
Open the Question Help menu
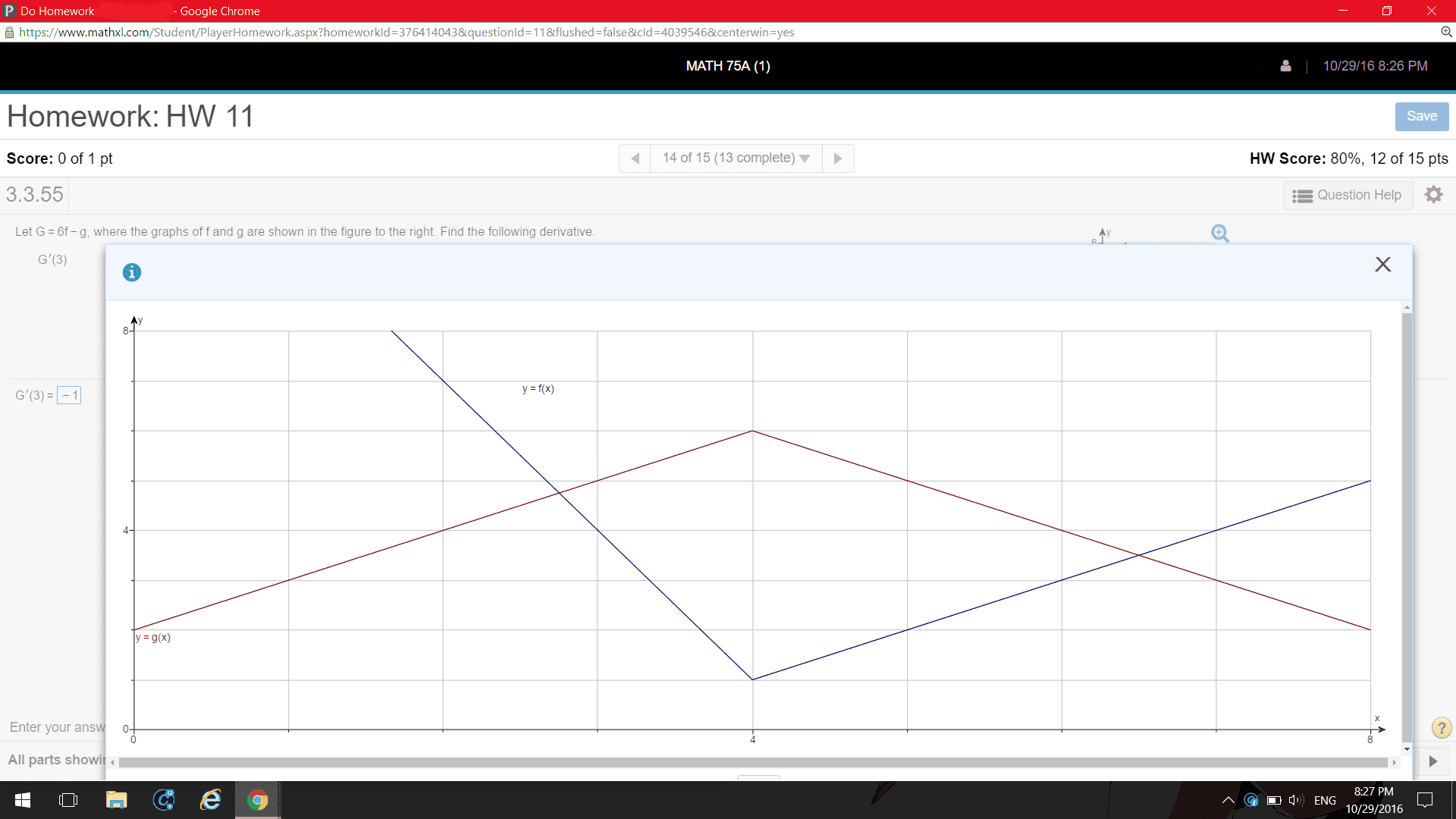point(1348,195)
